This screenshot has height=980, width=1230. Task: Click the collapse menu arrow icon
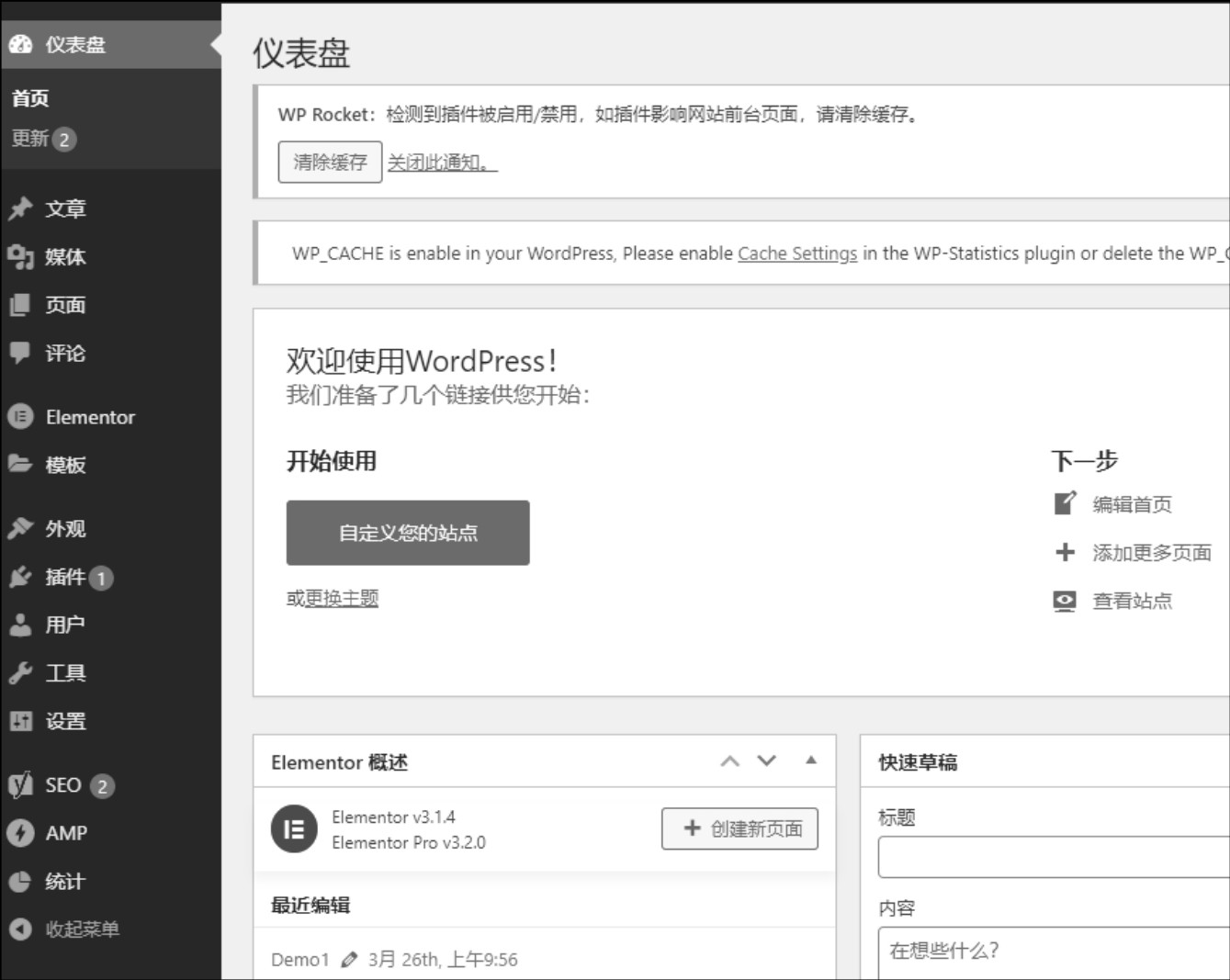[x=20, y=929]
